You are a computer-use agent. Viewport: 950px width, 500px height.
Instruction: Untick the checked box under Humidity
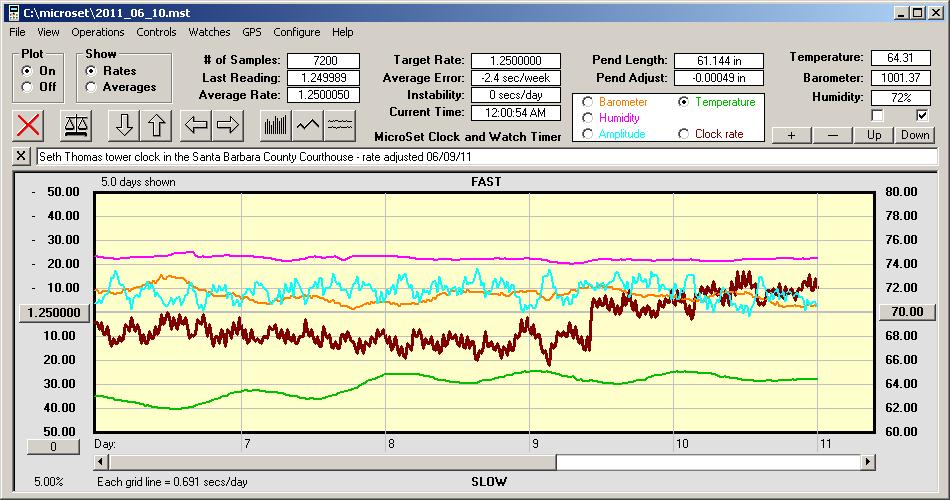click(922, 115)
